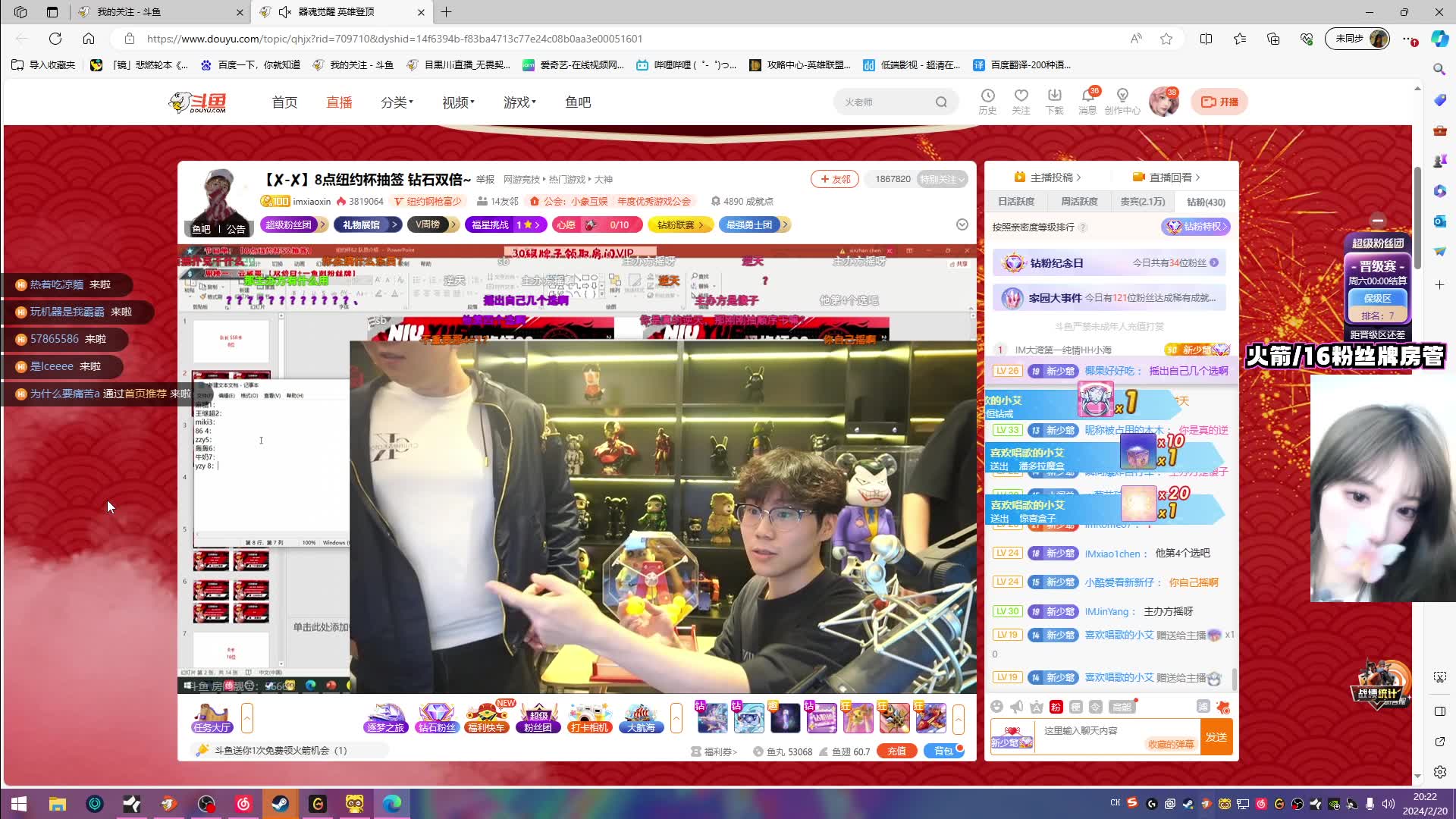Expand 钻粉 (Diamond Fan) rankings section
This screenshot has width=1456, height=819.
tap(1206, 201)
